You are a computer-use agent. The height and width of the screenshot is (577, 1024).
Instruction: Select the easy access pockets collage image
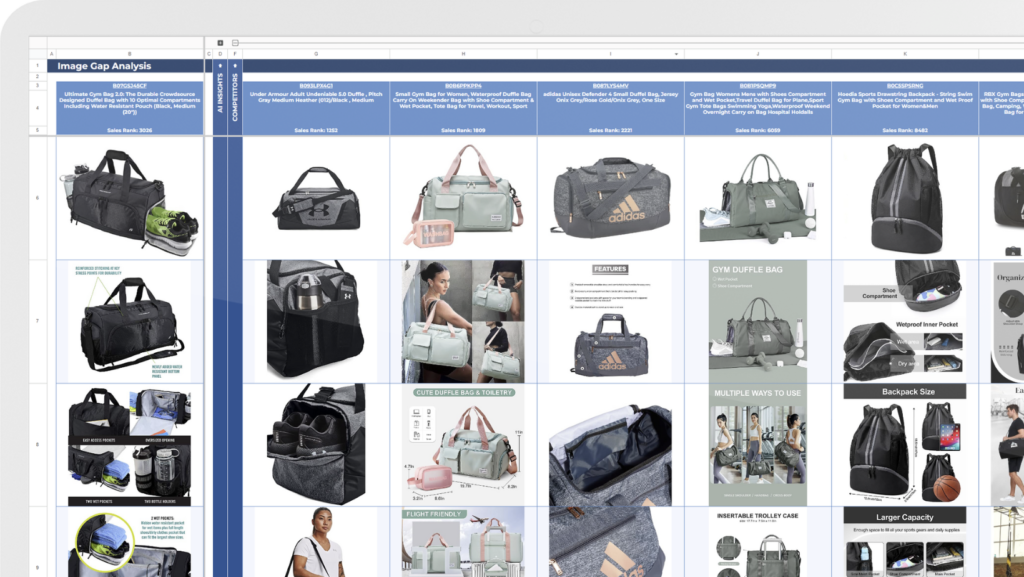coord(130,446)
